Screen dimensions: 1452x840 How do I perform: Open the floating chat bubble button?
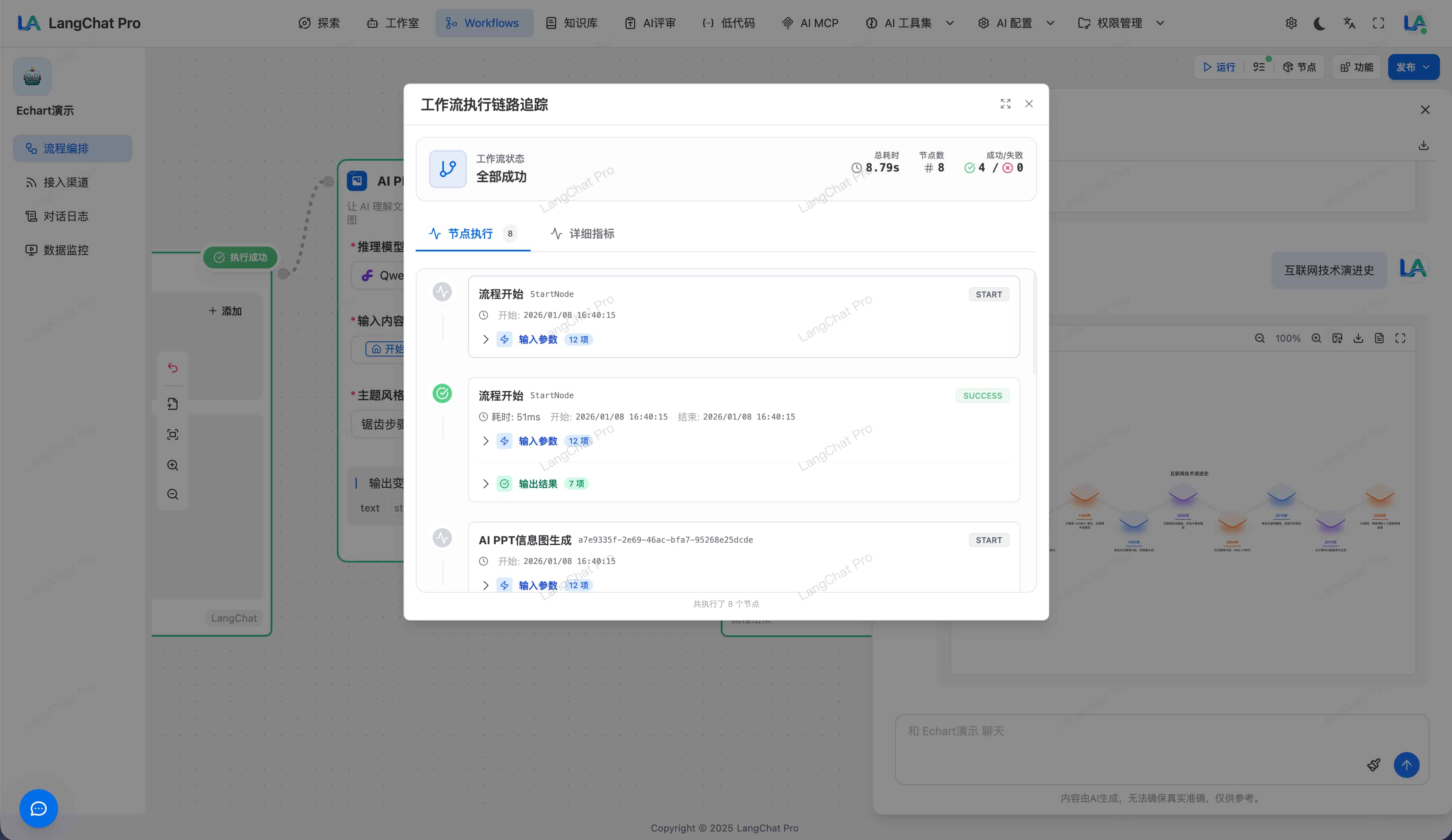(39, 808)
